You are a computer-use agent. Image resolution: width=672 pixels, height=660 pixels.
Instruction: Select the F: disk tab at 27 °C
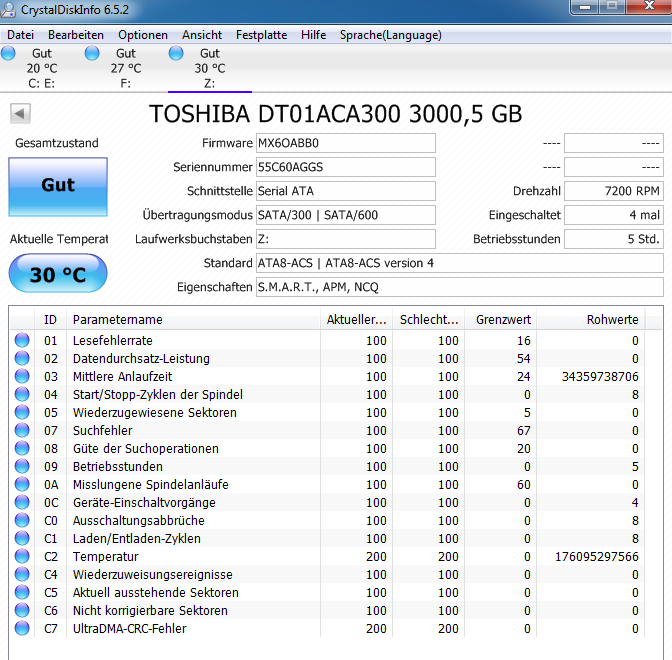coord(126,68)
